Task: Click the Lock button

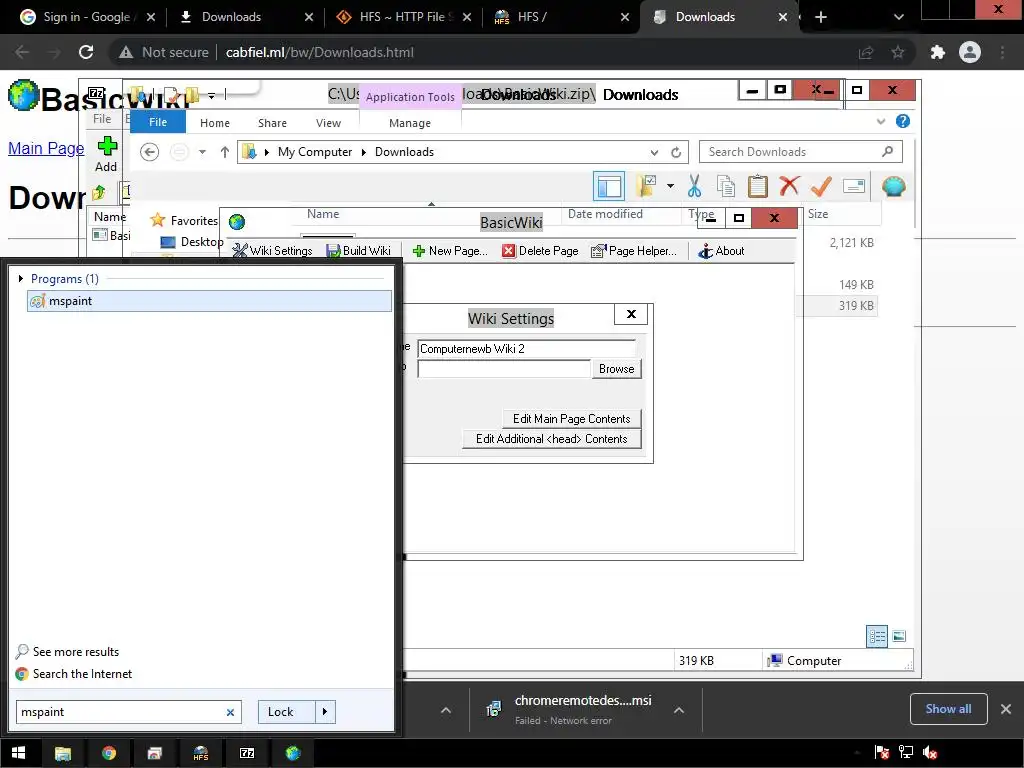Action: click(287, 712)
